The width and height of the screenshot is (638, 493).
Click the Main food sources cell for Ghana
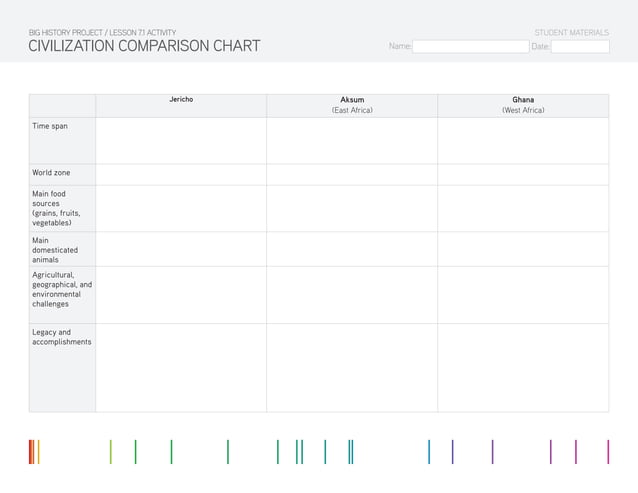click(x=523, y=208)
